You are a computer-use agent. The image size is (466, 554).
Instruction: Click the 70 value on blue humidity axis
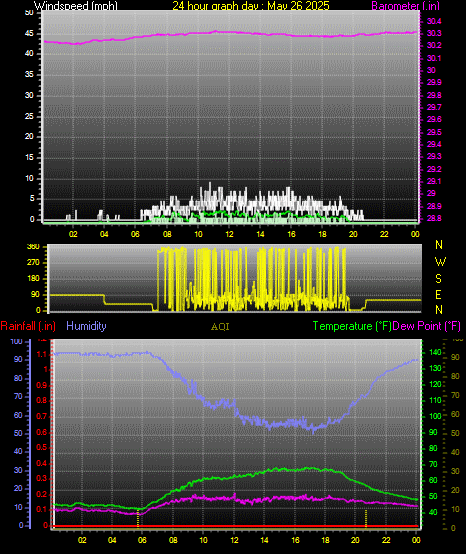coord(18,396)
